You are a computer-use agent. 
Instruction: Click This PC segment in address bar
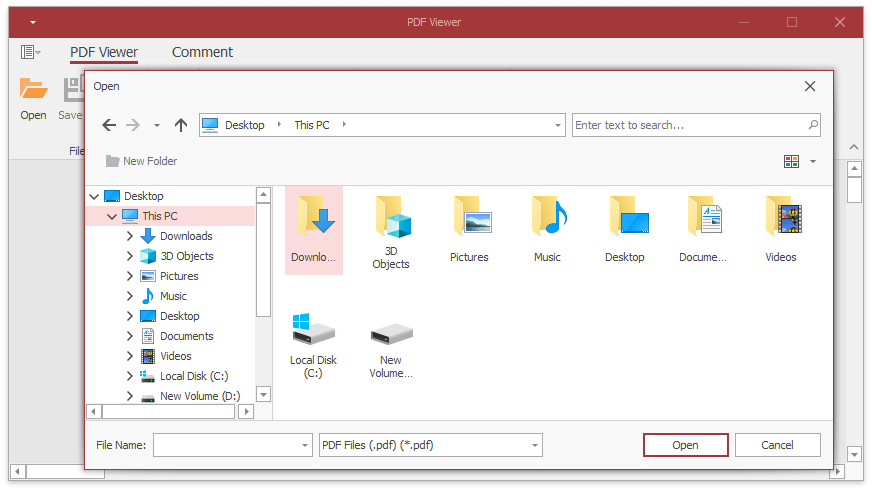pos(312,125)
